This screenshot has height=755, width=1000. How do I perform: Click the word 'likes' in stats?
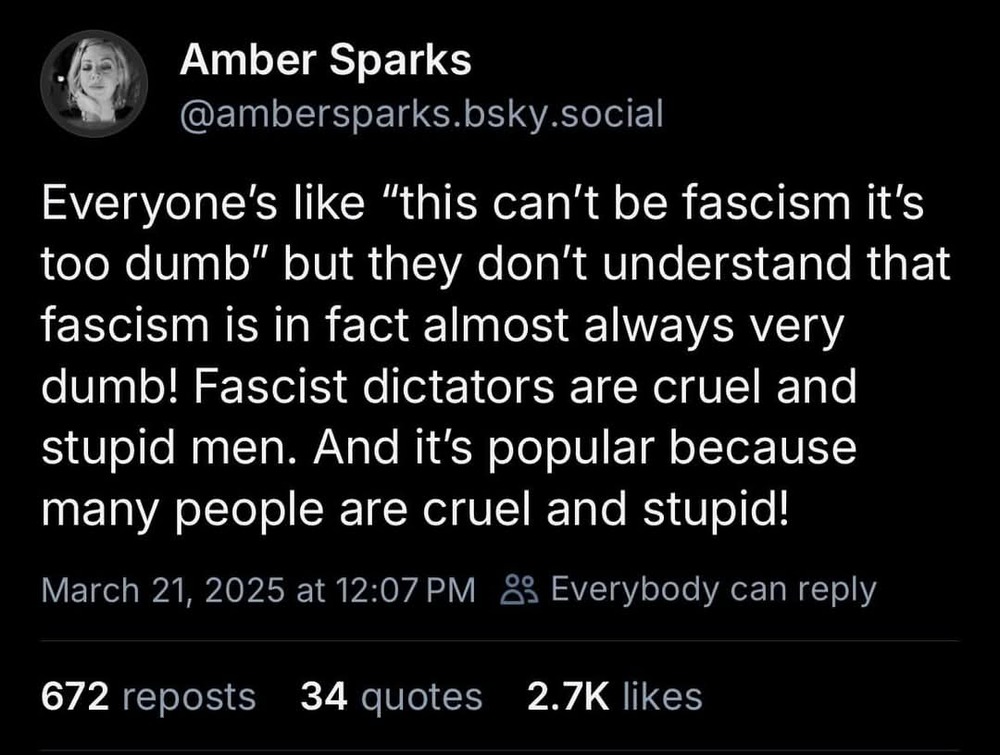coord(663,696)
